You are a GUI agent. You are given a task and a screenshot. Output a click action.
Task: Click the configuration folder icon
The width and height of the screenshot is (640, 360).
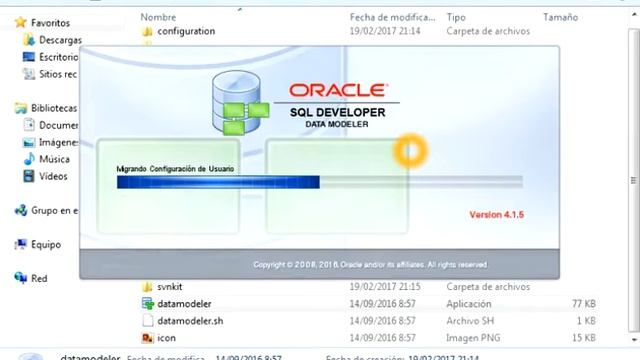point(147,31)
